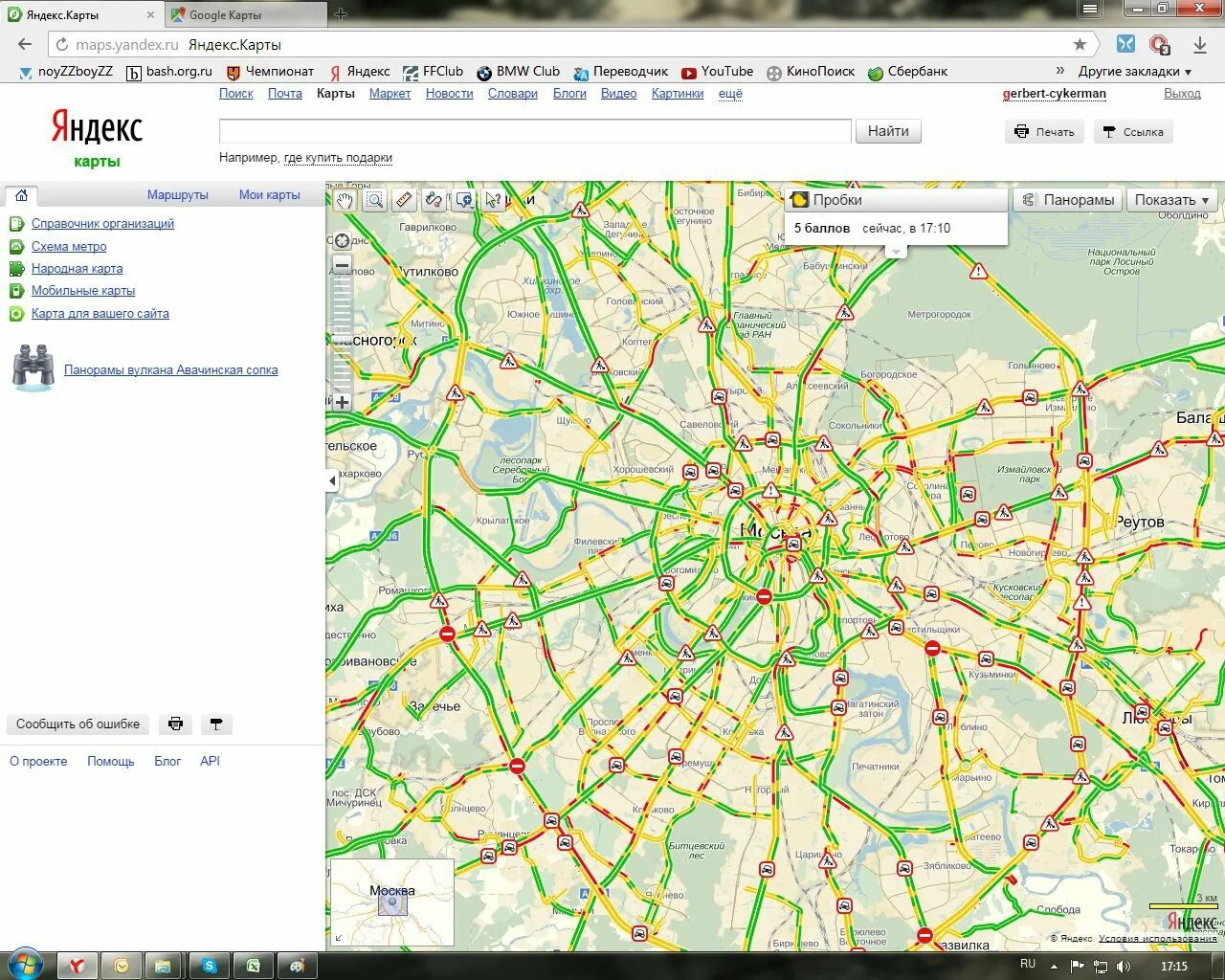The image size is (1225, 980).
Task: Open the Словари service link
Action: [x=513, y=94]
